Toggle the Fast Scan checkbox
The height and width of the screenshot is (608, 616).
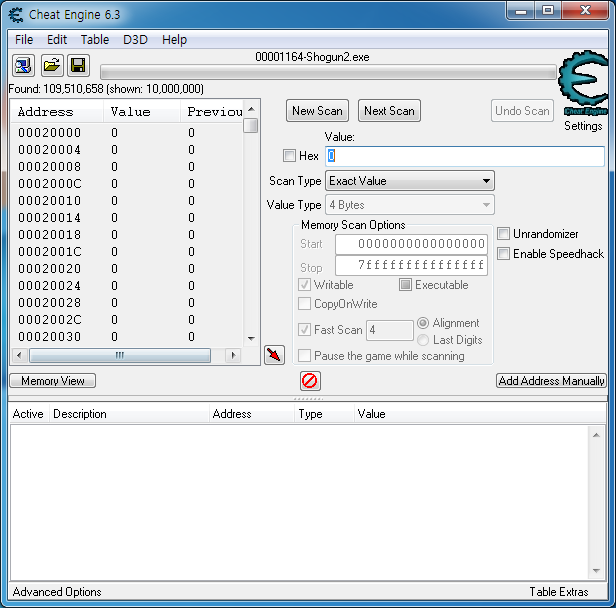click(304, 330)
